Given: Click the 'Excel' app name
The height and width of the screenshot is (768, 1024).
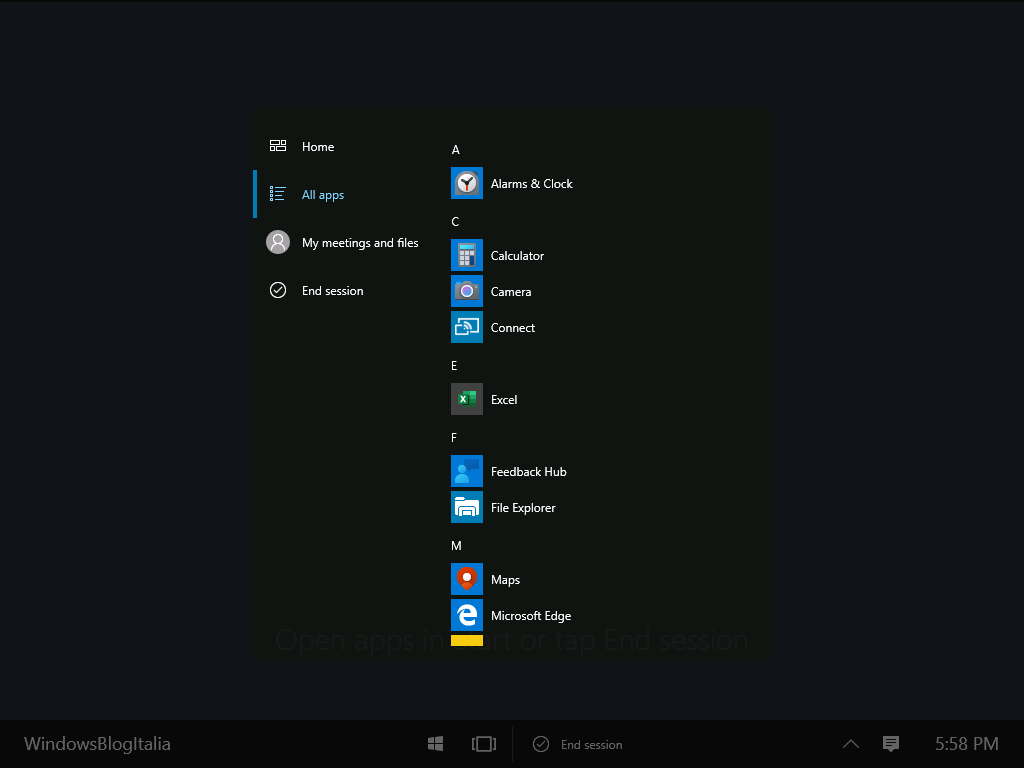Looking at the screenshot, I should tap(504, 399).
